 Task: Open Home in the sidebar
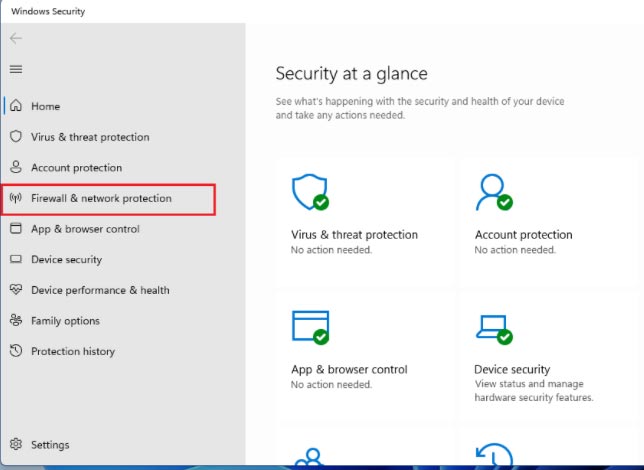[x=45, y=106]
